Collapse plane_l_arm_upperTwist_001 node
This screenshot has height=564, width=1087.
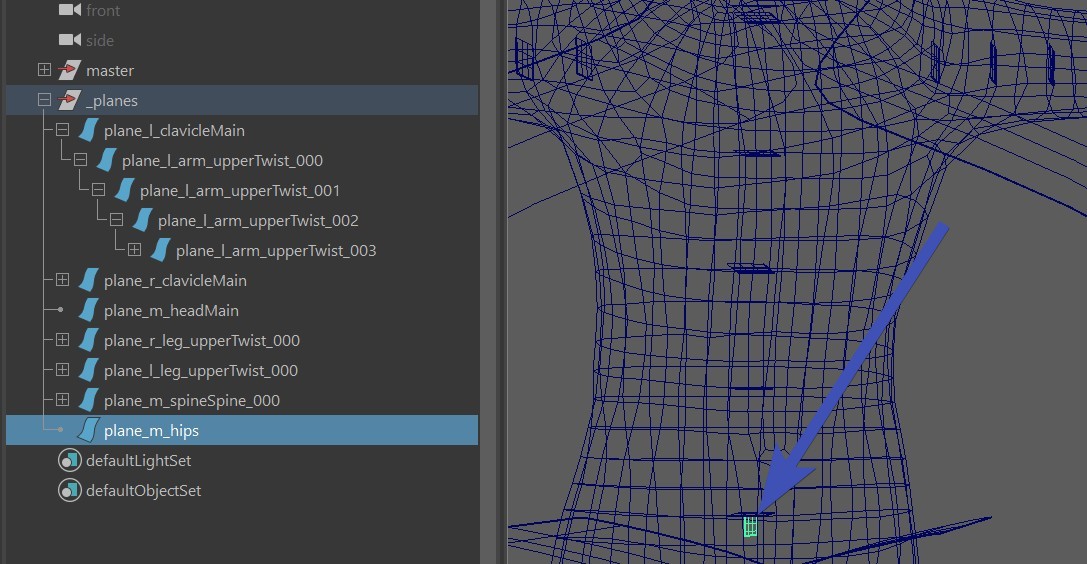tap(98, 190)
